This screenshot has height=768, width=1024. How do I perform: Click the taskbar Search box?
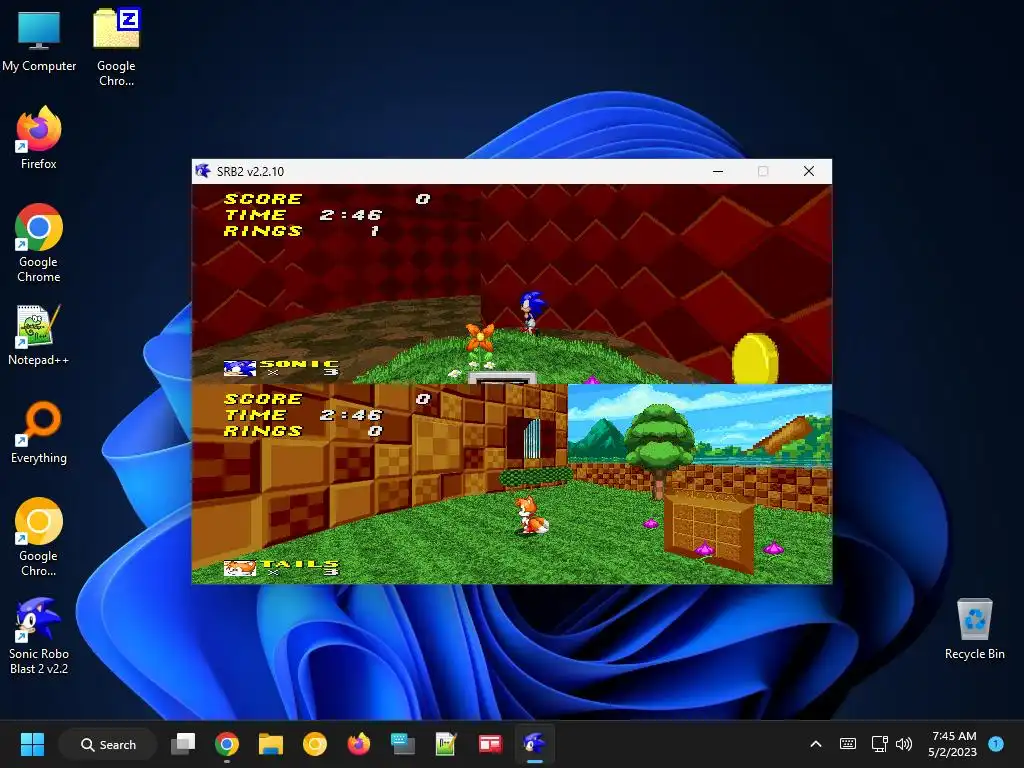click(108, 744)
